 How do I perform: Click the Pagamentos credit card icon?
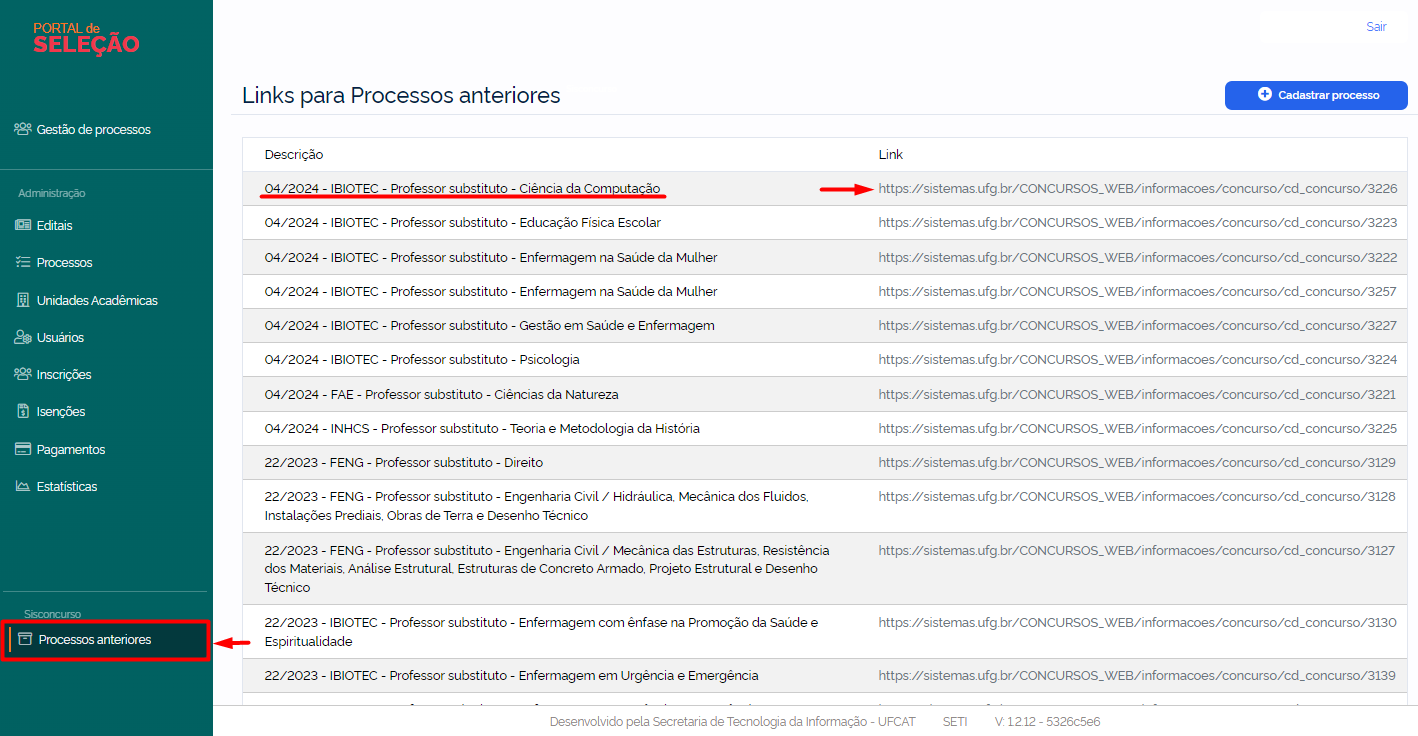[x=23, y=449]
